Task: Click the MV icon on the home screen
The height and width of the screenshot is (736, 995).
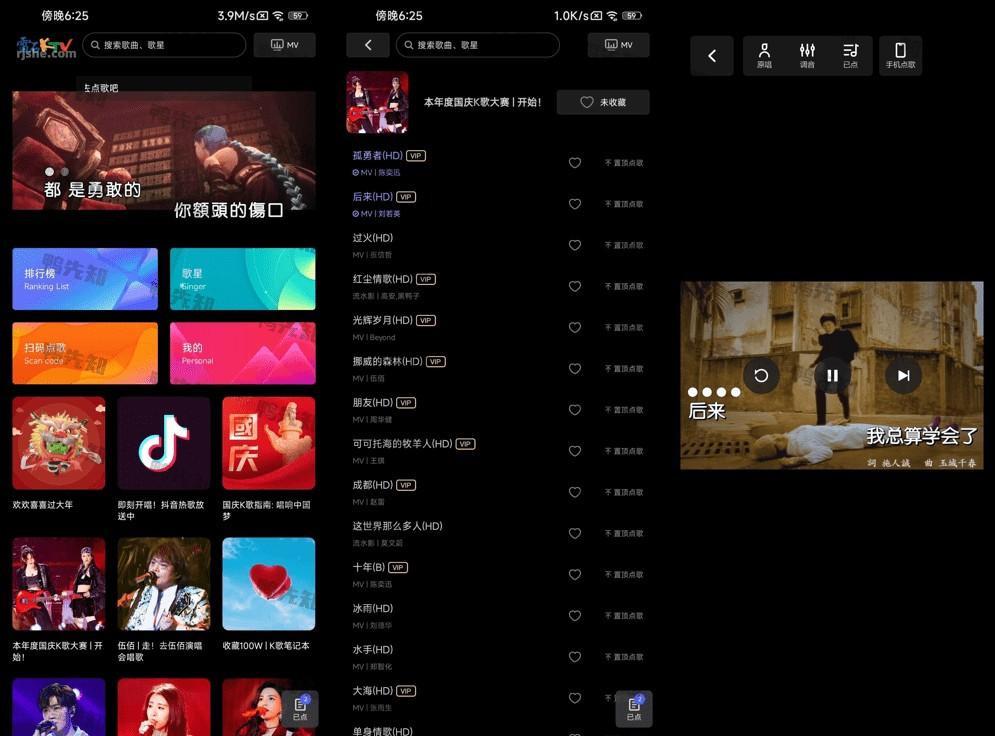Action: [x=285, y=44]
